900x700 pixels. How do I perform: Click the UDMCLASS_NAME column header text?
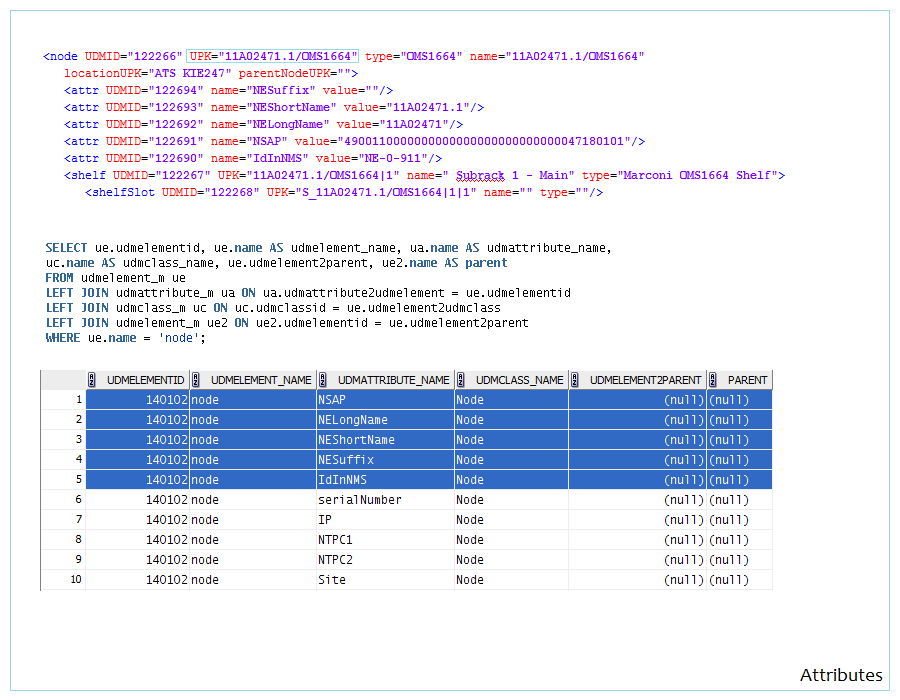519,380
